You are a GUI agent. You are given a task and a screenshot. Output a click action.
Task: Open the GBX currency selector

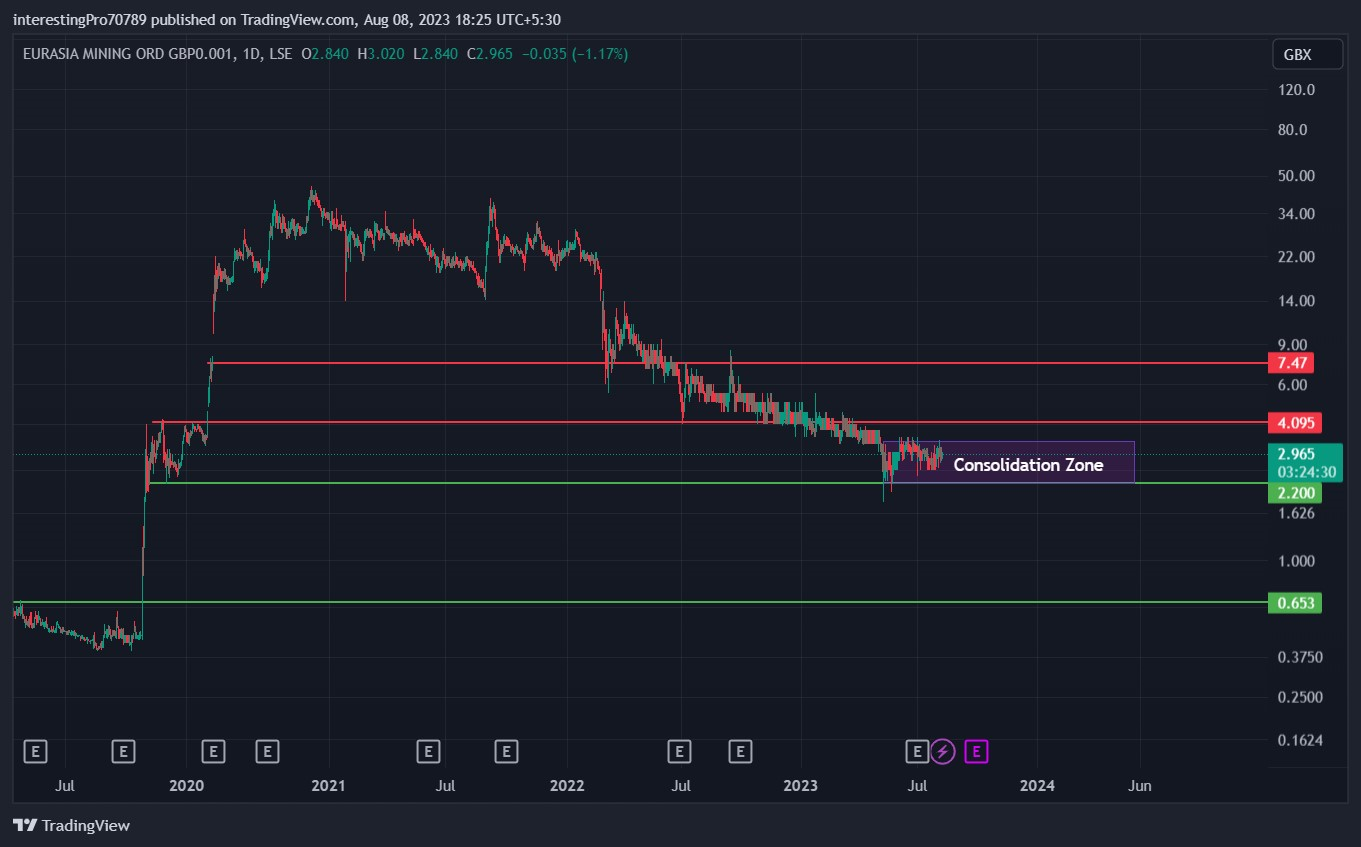(1307, 54)
